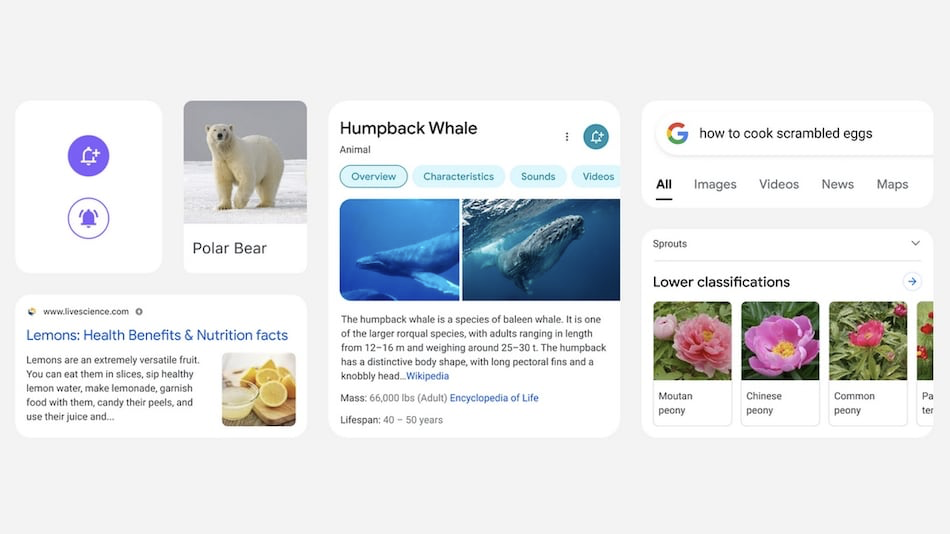Select the Characteristics chip
Image resolution: width=950 pixels, height=534 pixels.
click(x=459, y=176)
